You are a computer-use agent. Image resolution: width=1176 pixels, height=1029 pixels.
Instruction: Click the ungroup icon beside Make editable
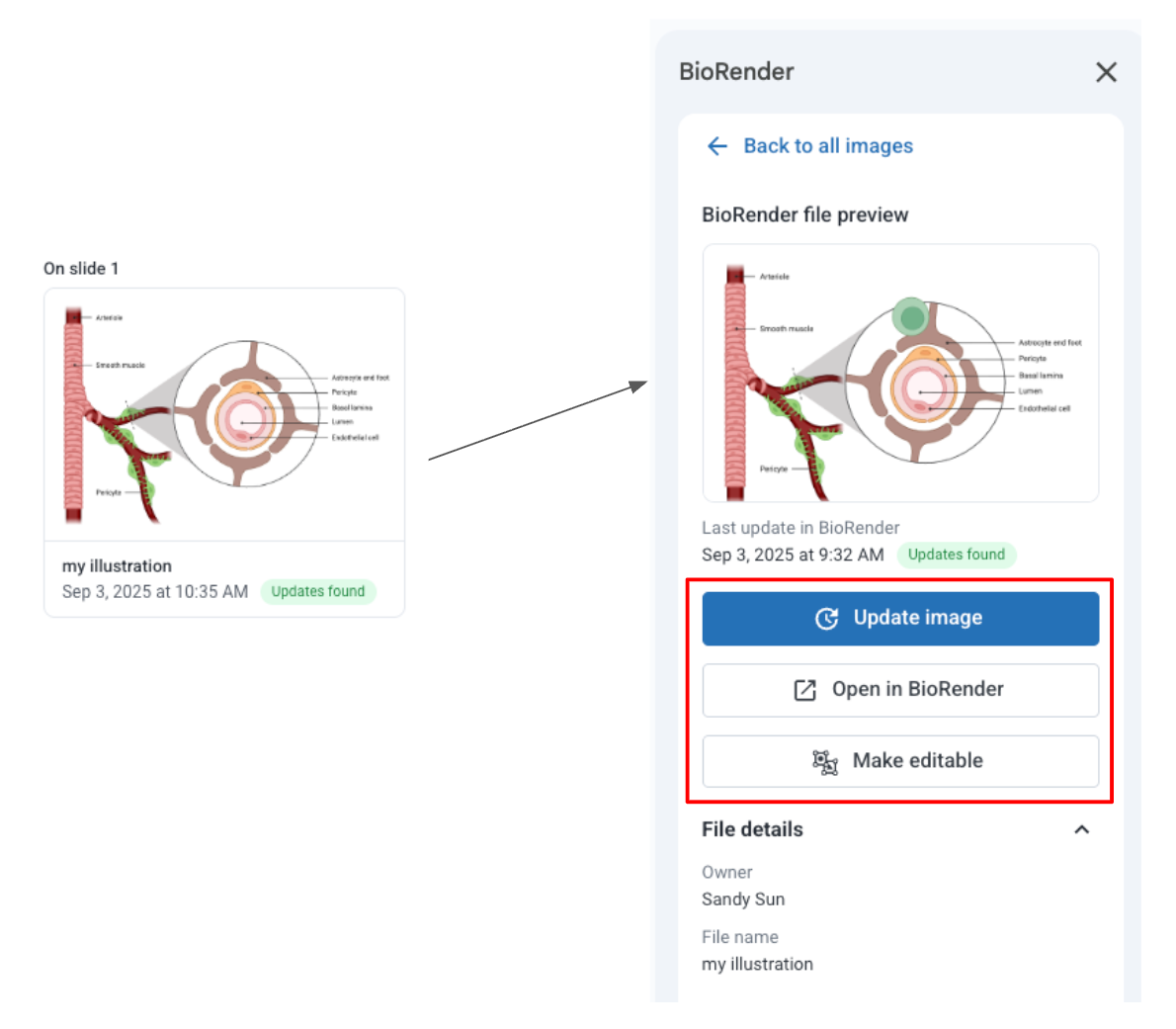[825, 761]
